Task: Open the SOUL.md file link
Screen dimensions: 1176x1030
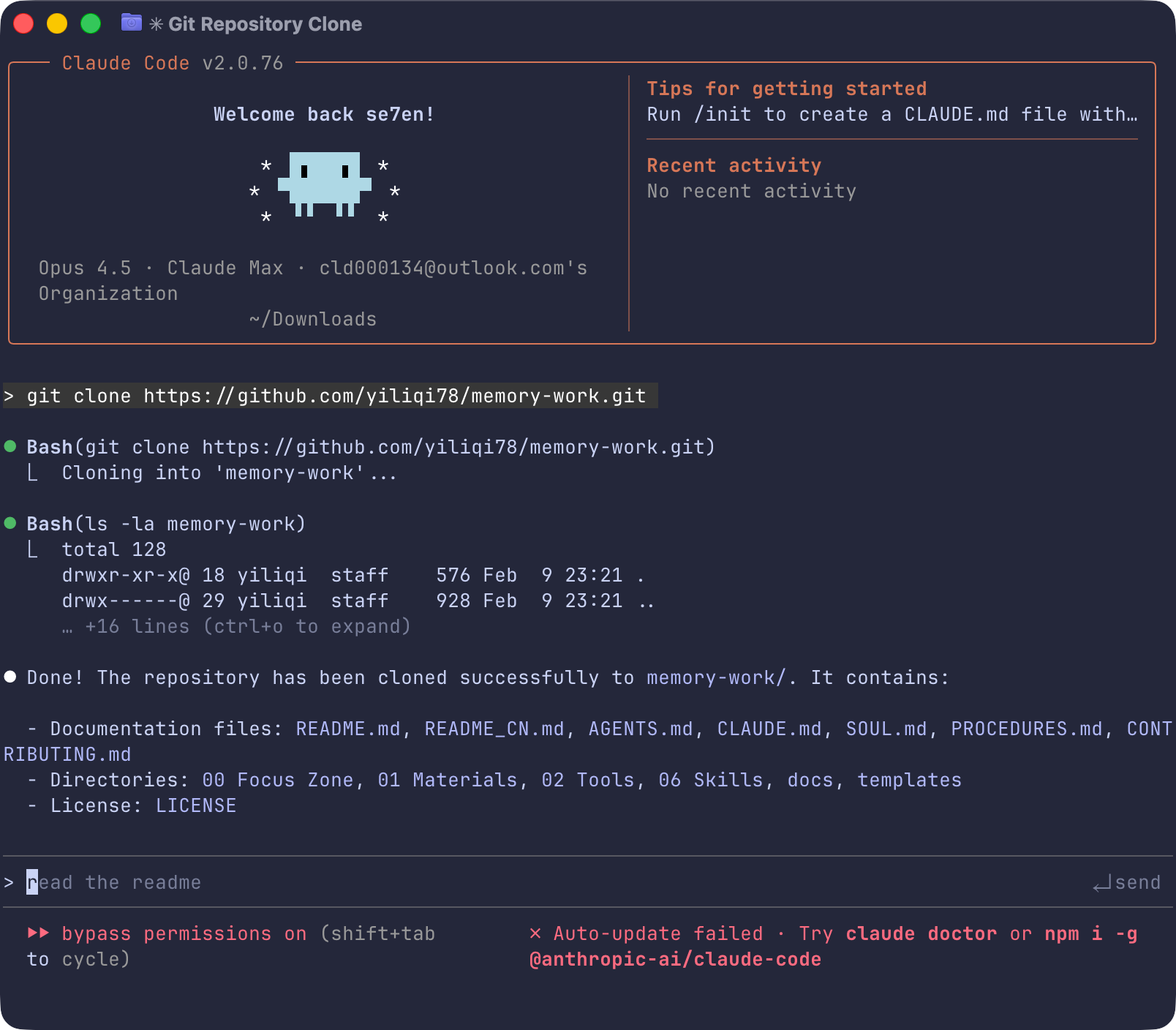Action: [x=886, y=729]
